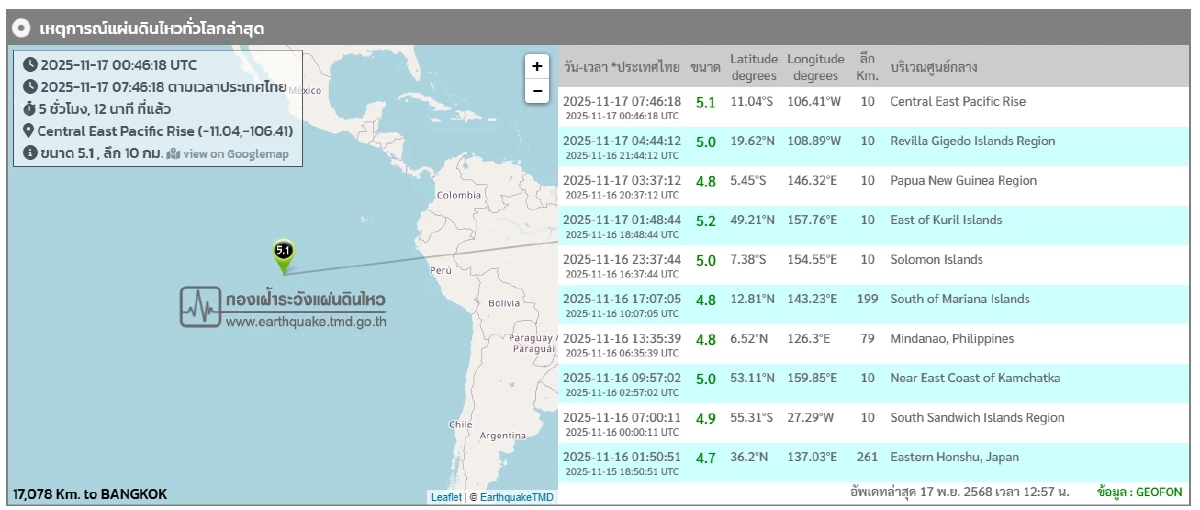Click the ขนาด magnitude column header
1200x510 pixels.
tap(705, 67)
